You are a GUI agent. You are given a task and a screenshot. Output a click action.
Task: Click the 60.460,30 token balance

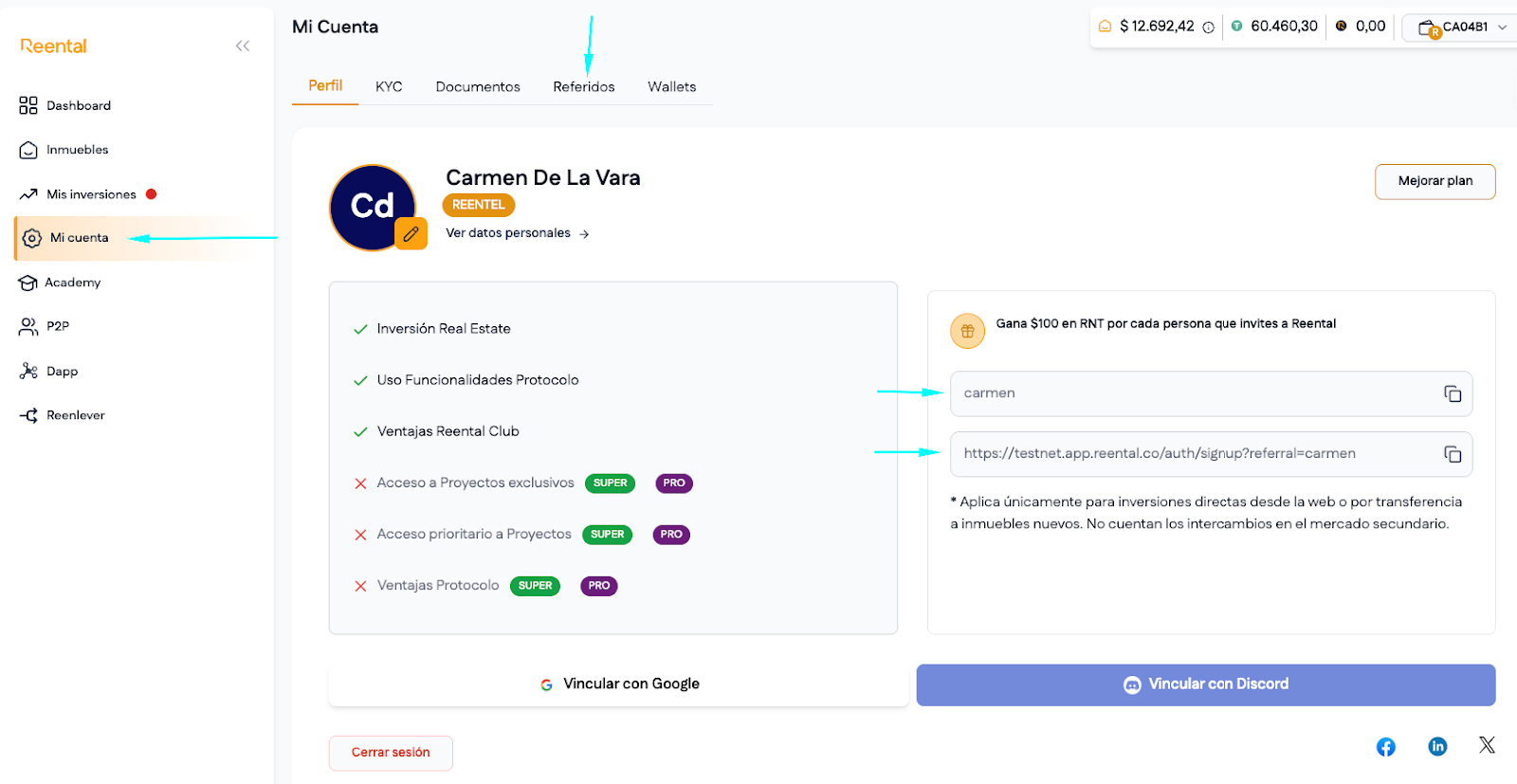click(x=1285, y=27)
